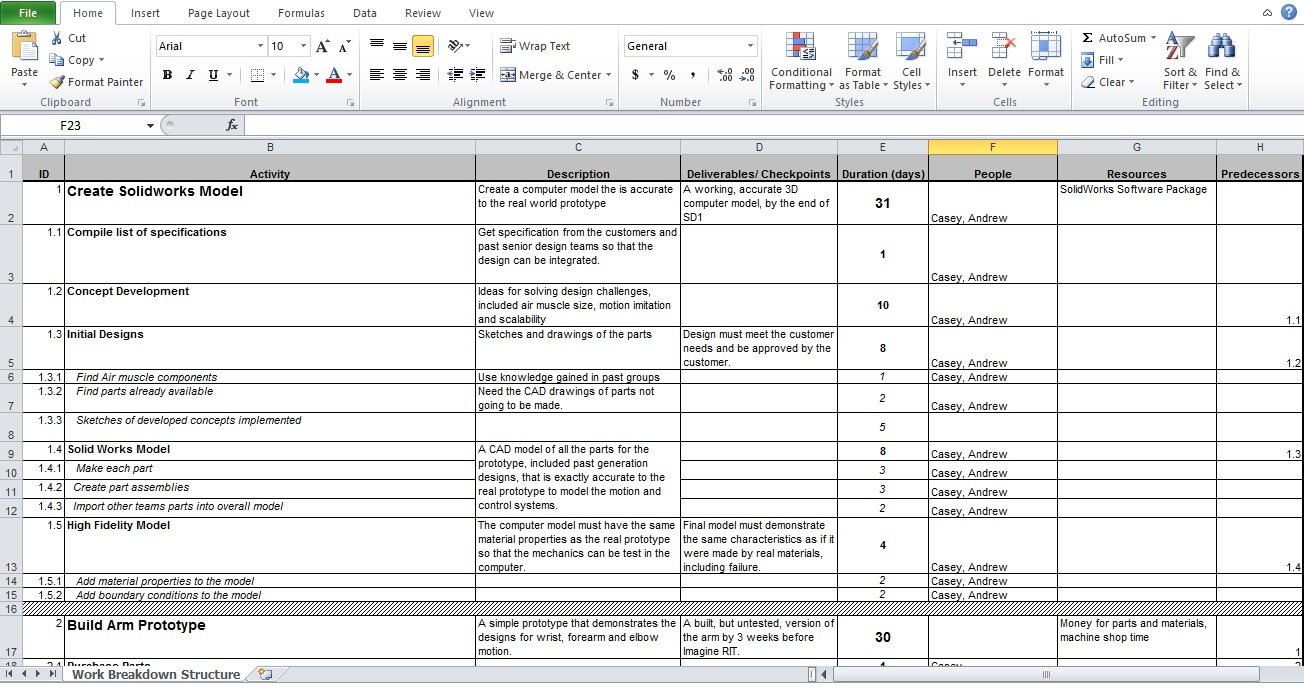Click Decrease Indent icon
Viewport: 1304px width, 689px height.
(456, 75)
